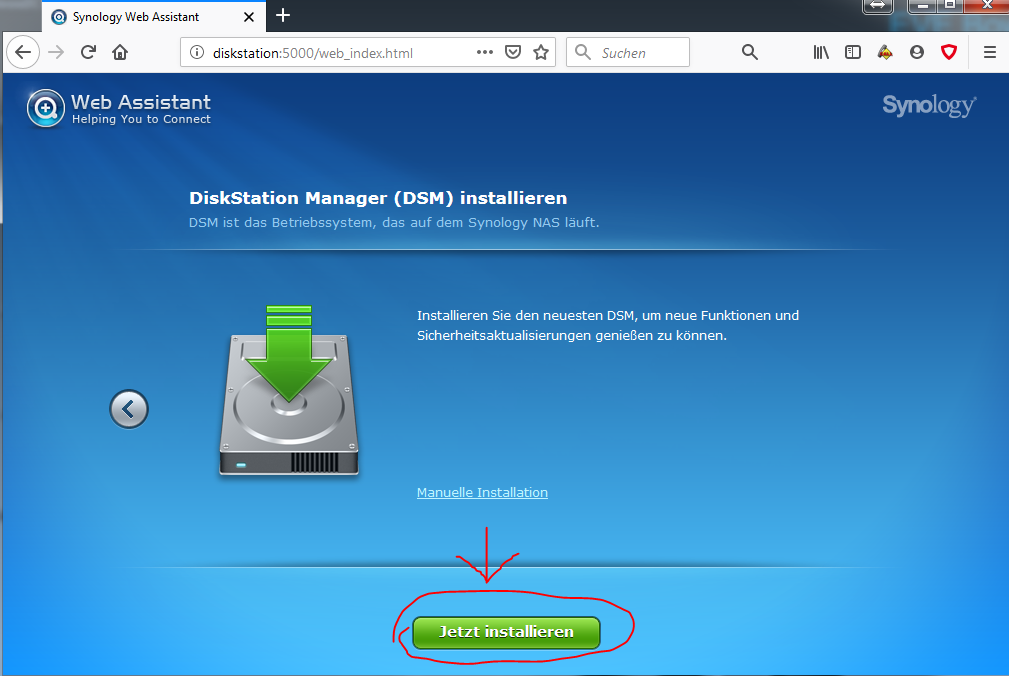This screenshot has height=676, width=1009.
Task: Click the red shield extension icon
Action: [x=949, y=53]
